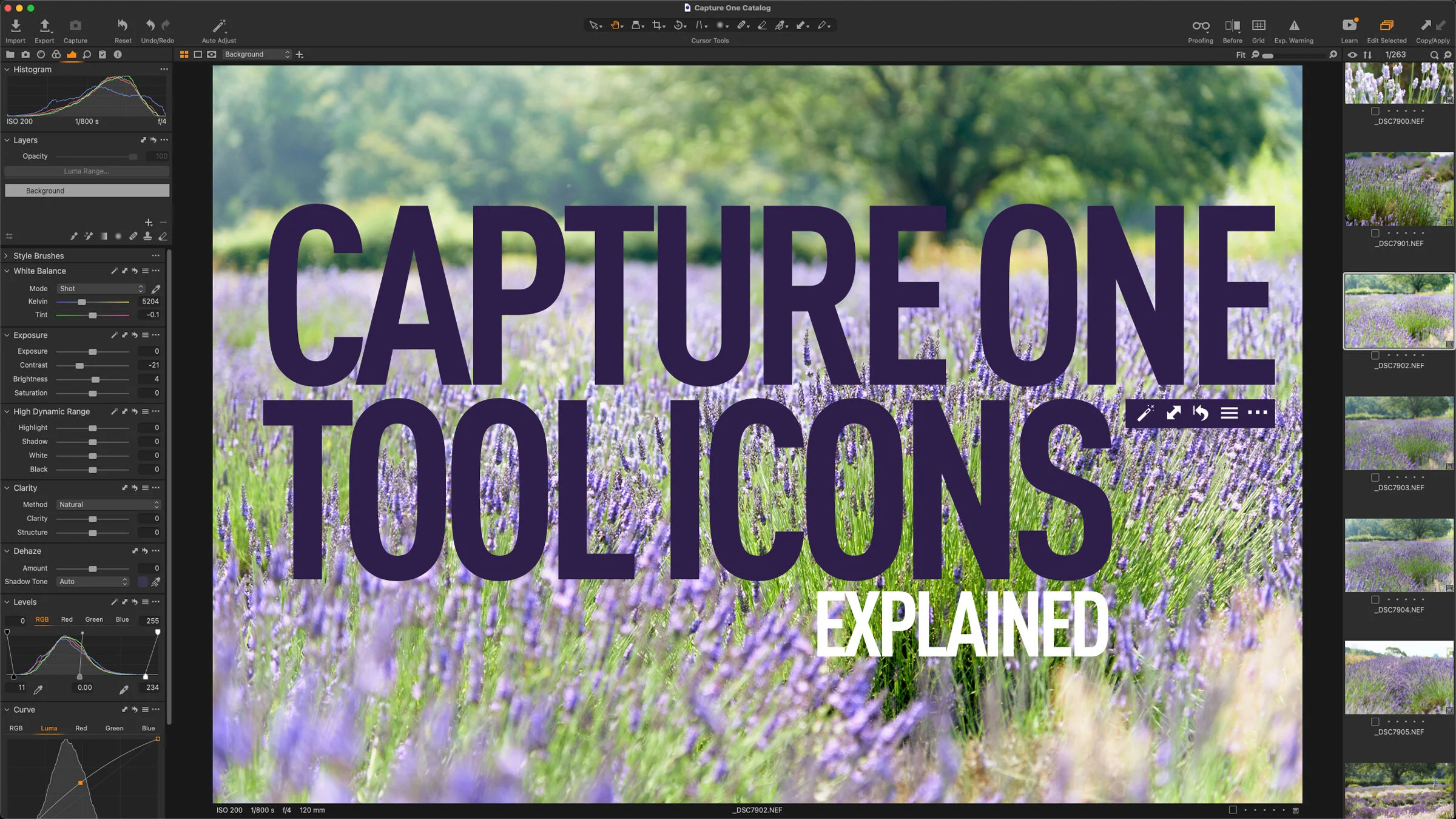Expand the Style Brushes panel
This screenshot has height=819, width=1456.
(7, 256)
